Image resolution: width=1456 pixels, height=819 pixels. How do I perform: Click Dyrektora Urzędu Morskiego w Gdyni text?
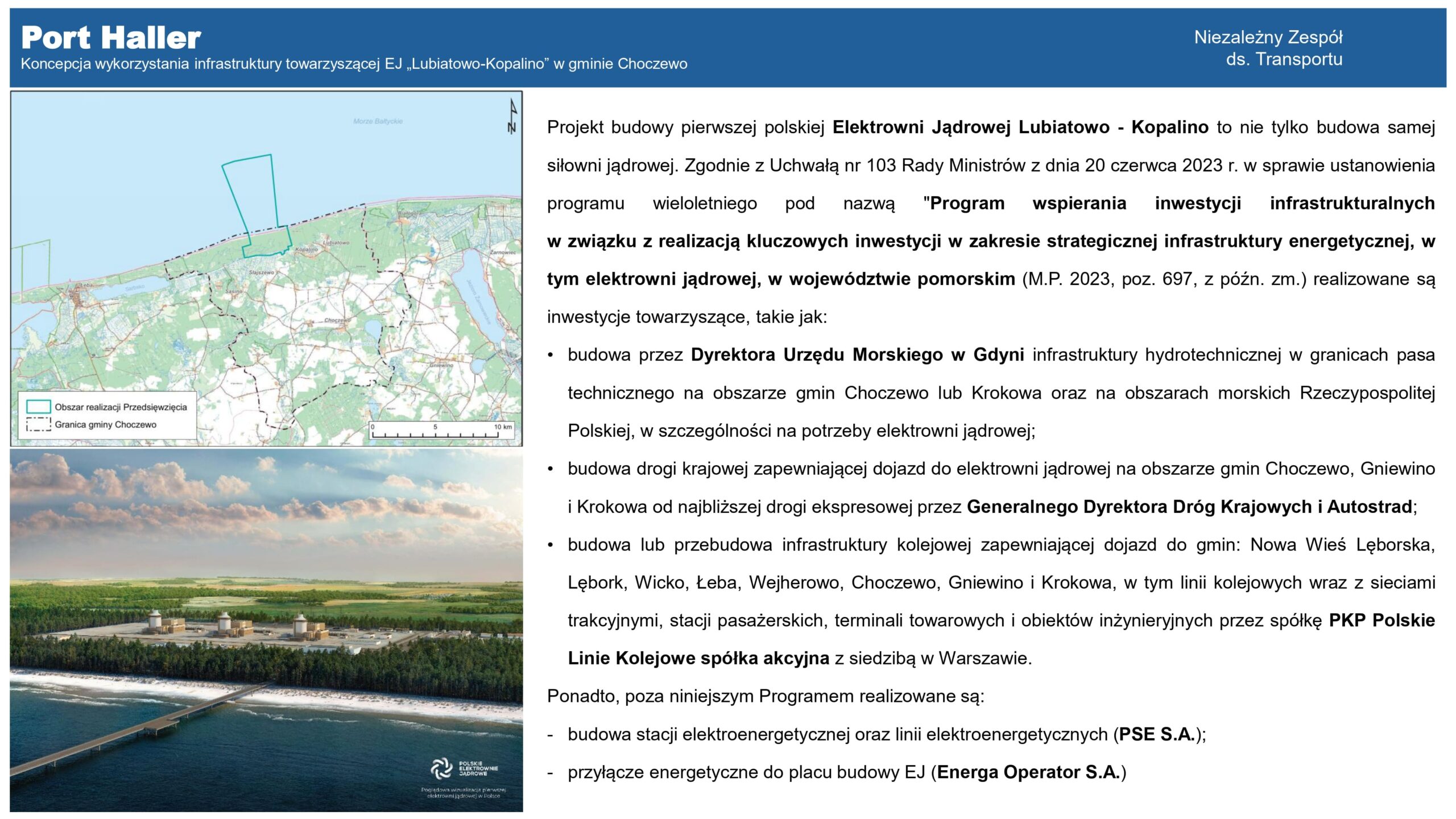(x=857, y=355)
